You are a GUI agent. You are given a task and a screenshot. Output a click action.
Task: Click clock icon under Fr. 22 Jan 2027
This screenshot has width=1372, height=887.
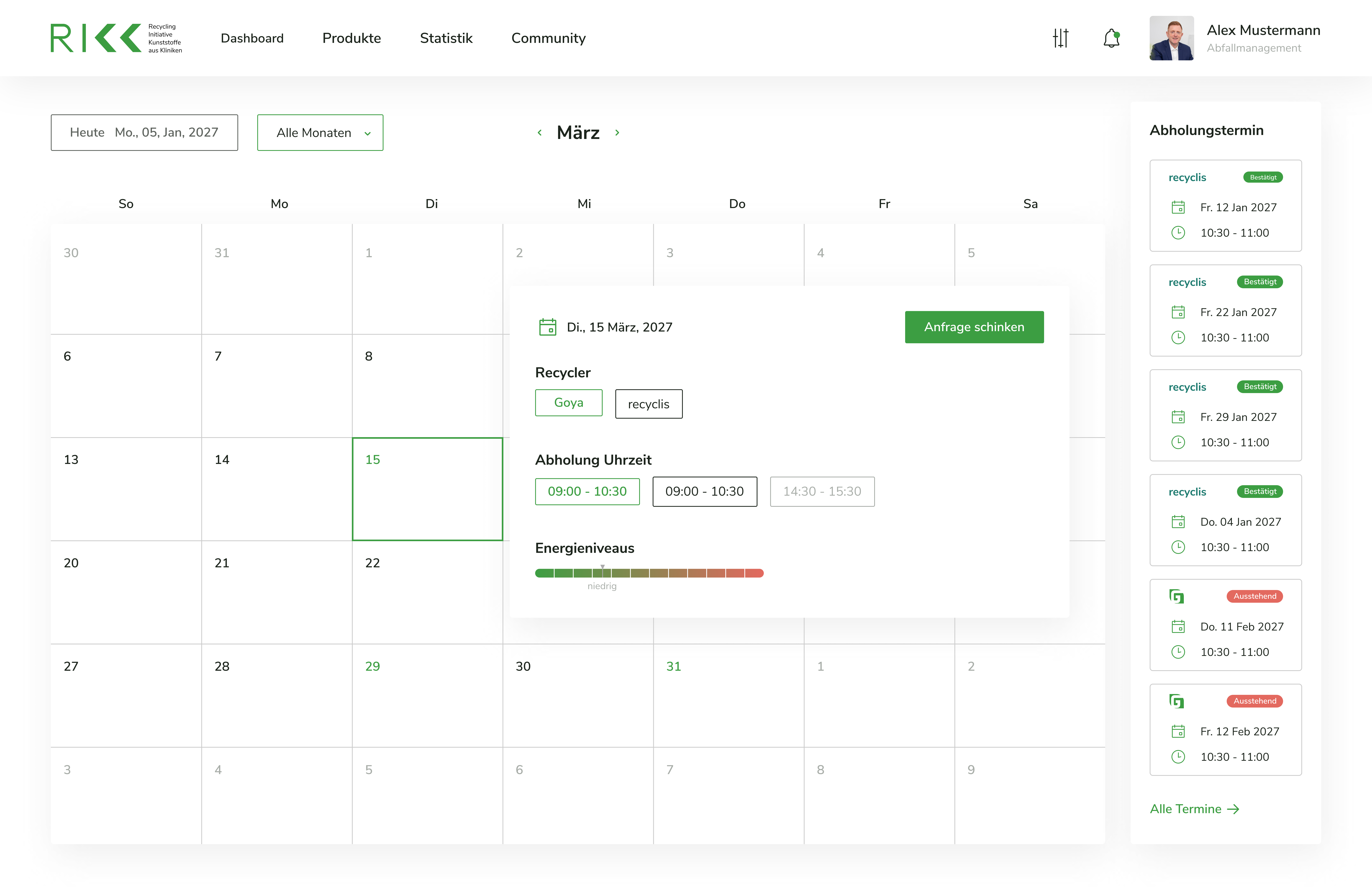[x=1178, y=337]
